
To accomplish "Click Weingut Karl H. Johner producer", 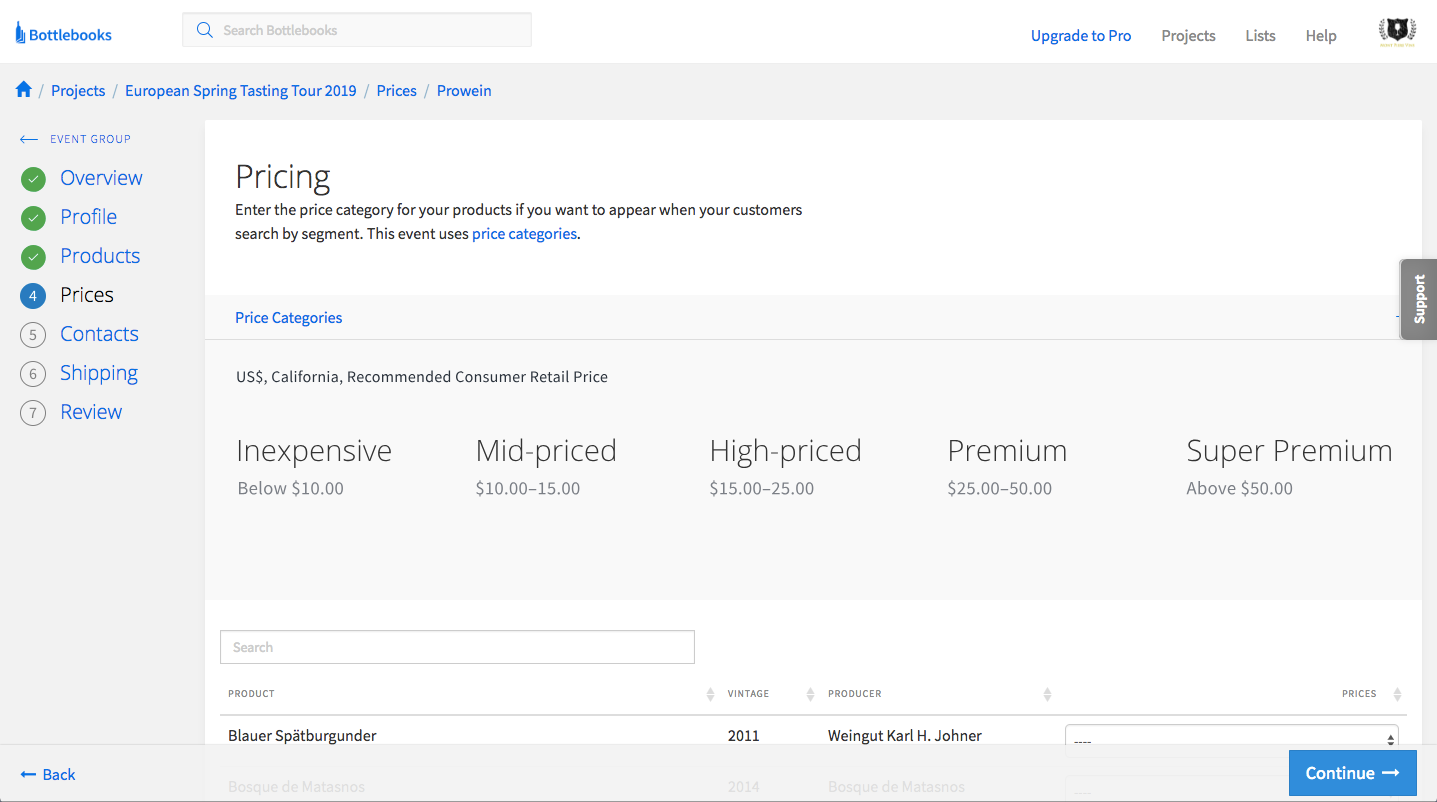I will (905, 736).
